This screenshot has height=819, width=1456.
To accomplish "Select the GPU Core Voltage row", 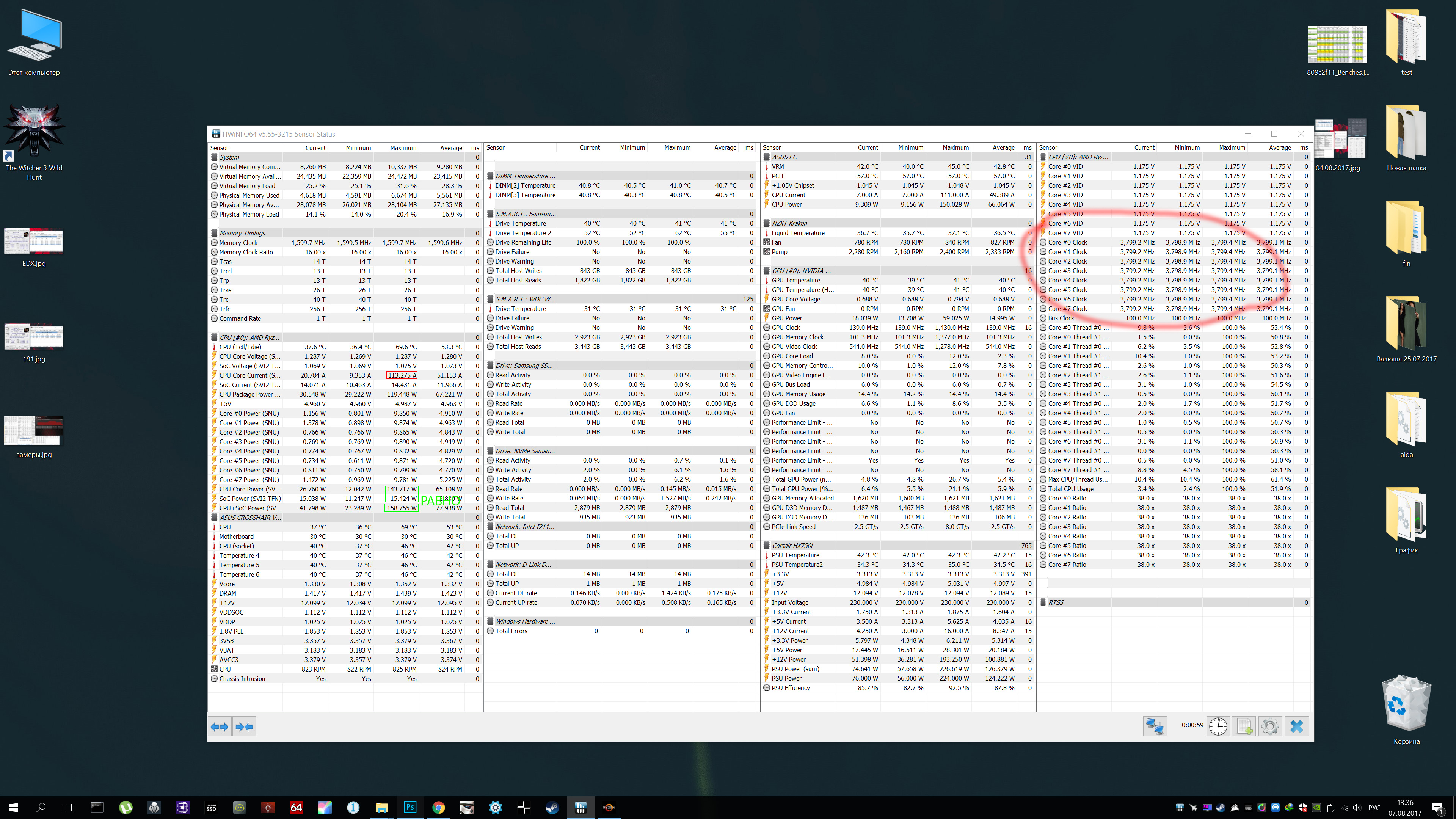I will point(795,300).
